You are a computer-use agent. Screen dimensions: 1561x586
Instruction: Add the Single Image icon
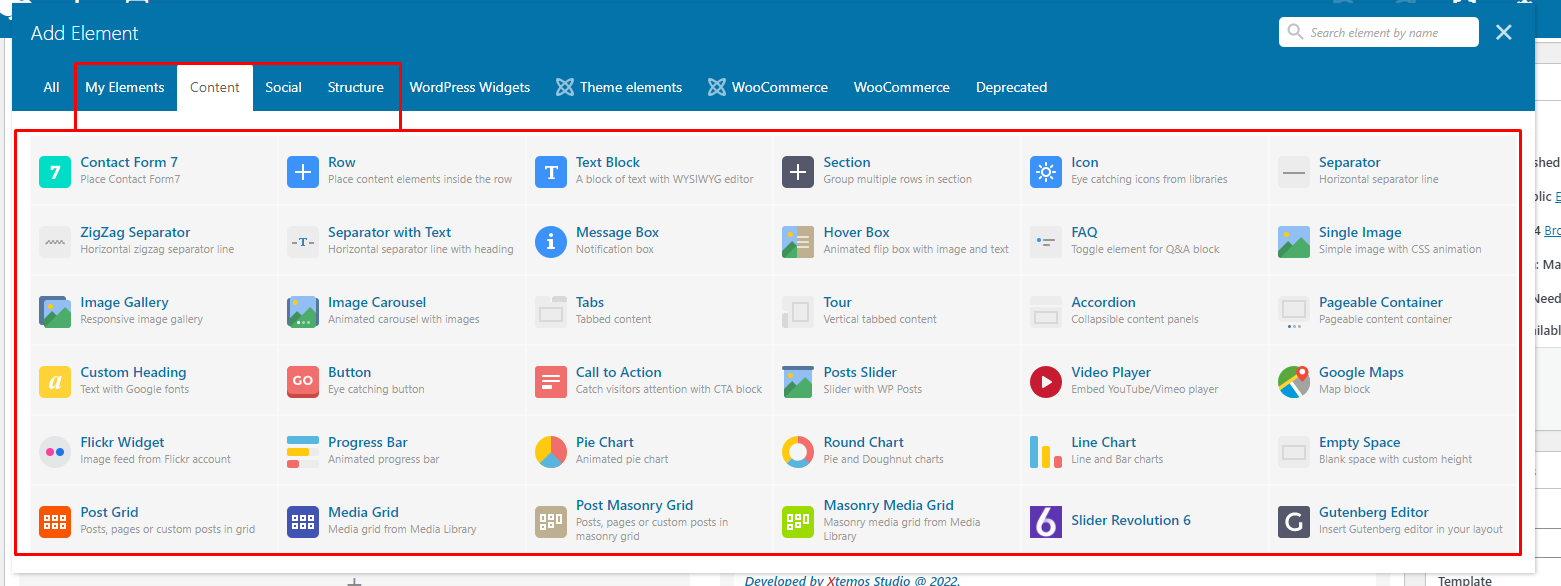1294,242
